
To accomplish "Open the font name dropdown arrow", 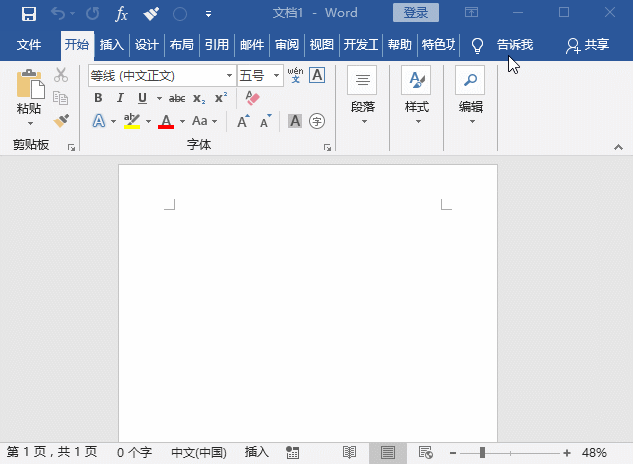I will (x=229, y=76).
